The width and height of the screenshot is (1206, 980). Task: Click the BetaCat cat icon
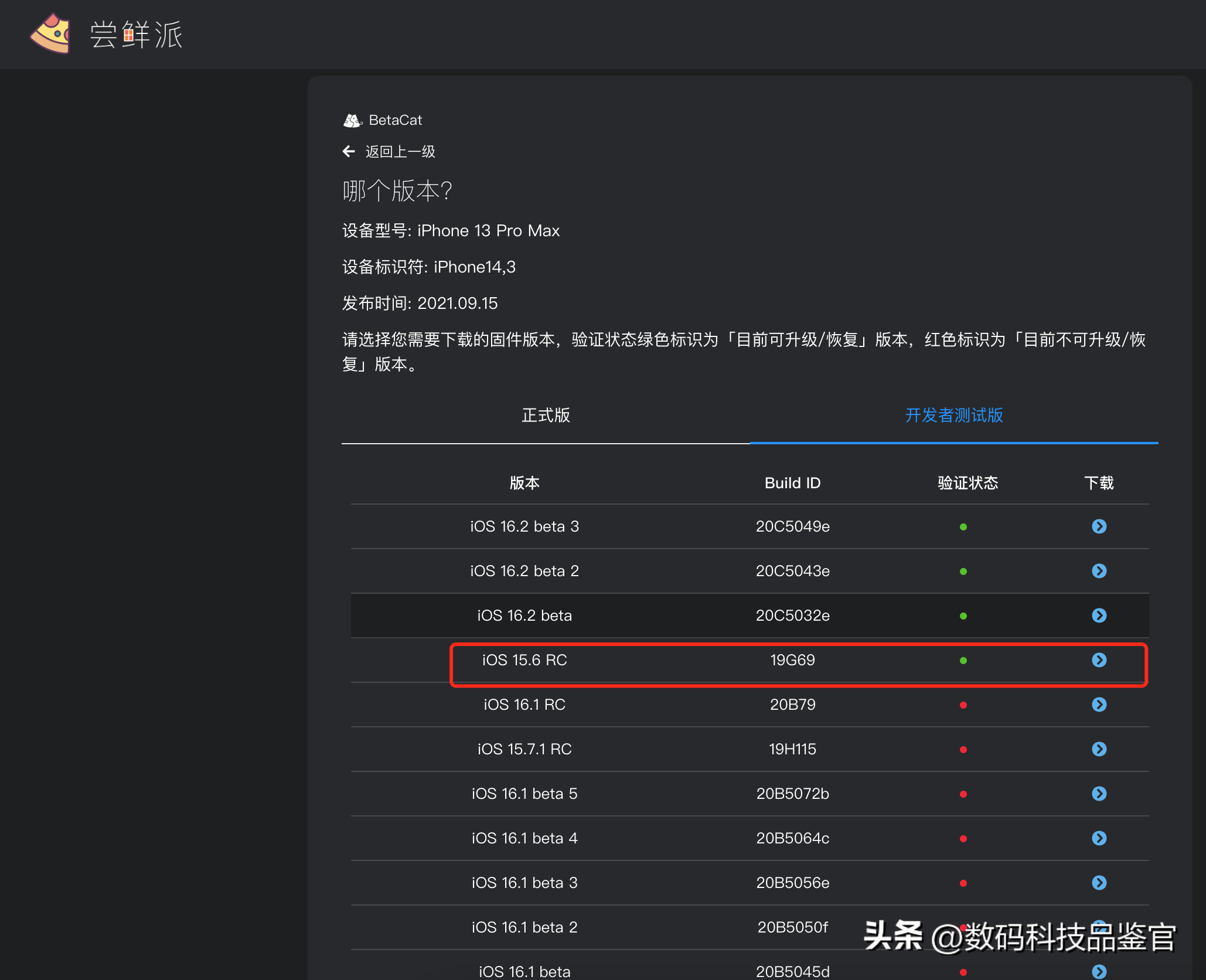point(352,120)
